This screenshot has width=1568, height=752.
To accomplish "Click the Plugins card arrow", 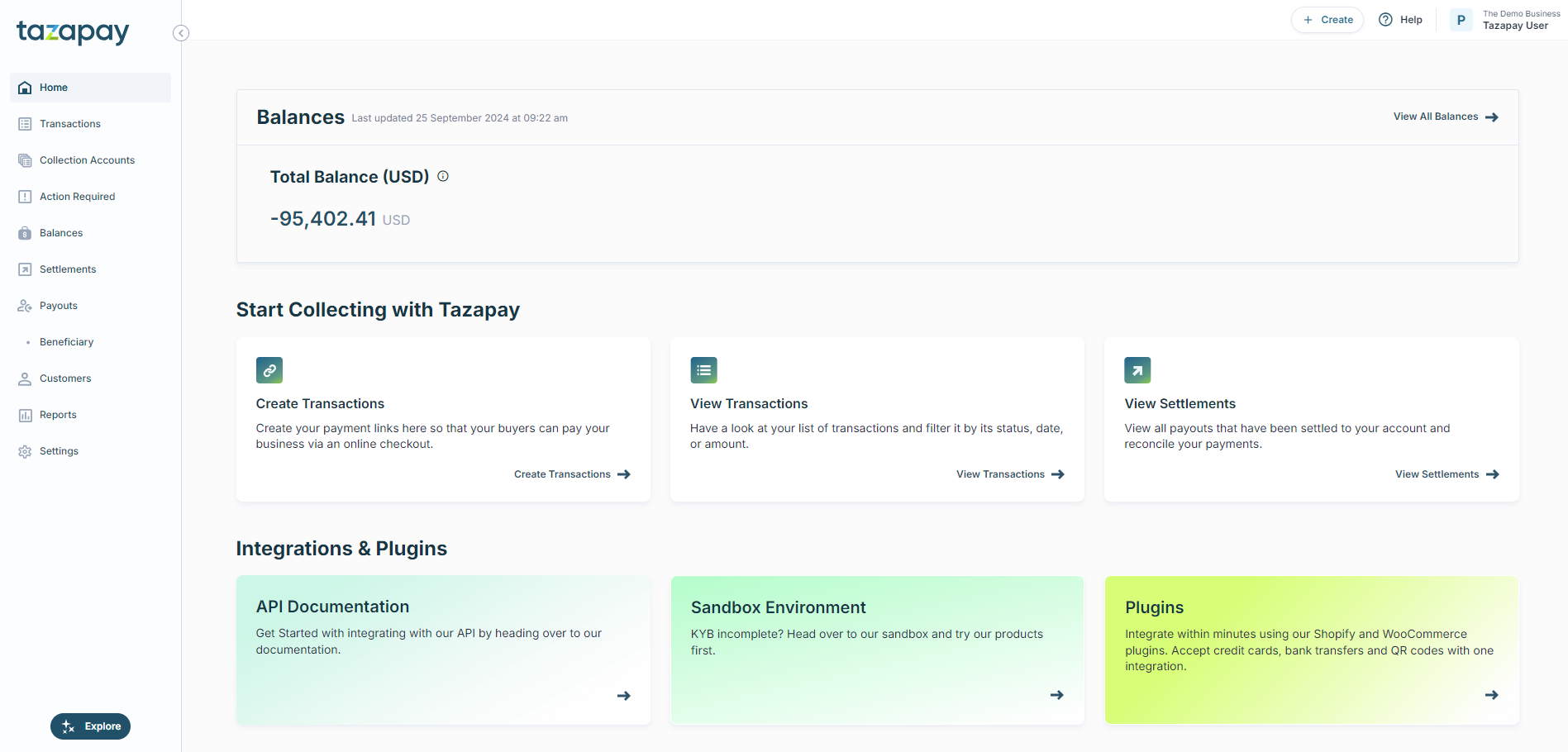I will point(1492,695).
